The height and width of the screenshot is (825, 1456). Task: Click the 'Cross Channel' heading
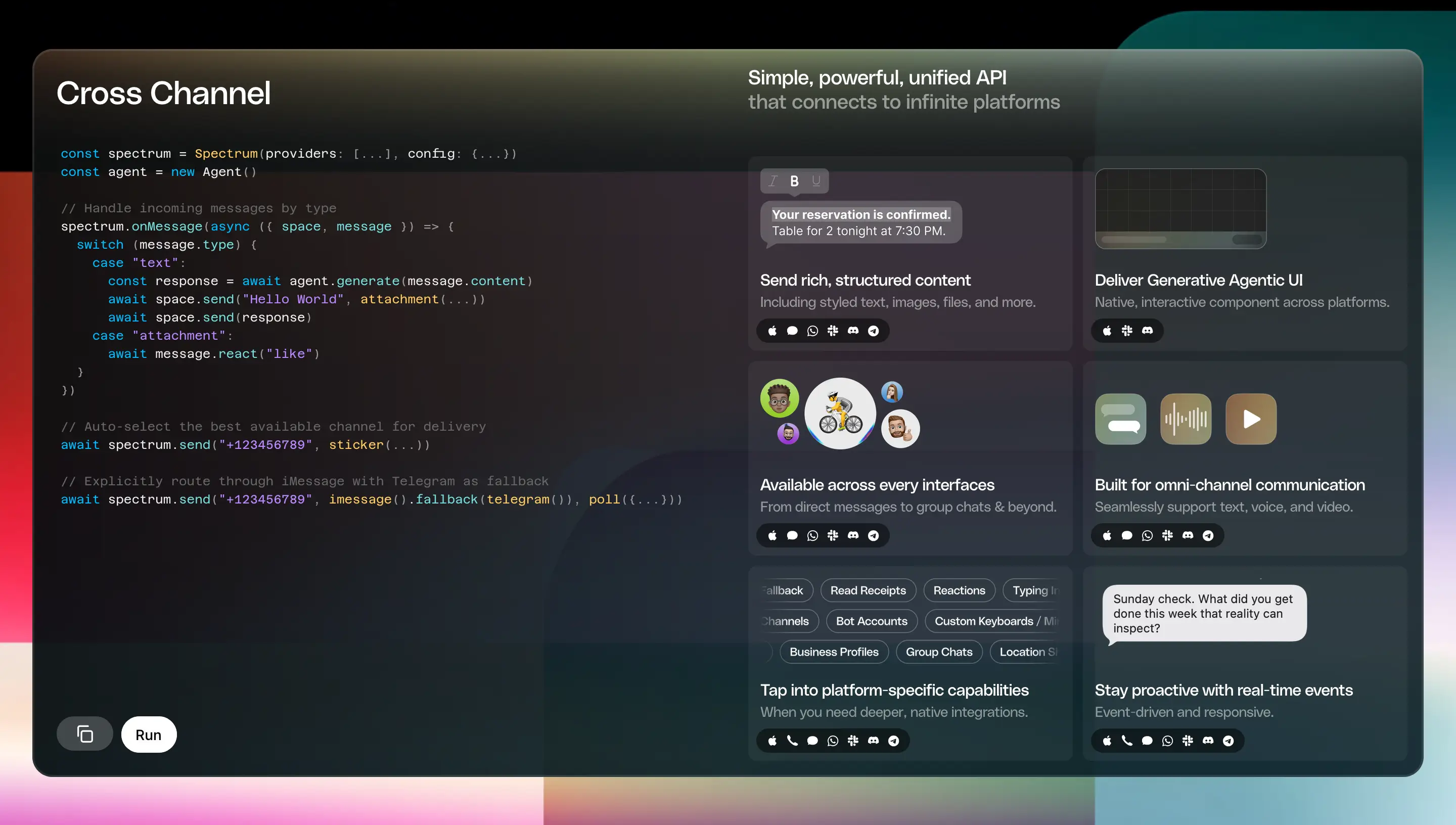point(164,93)
